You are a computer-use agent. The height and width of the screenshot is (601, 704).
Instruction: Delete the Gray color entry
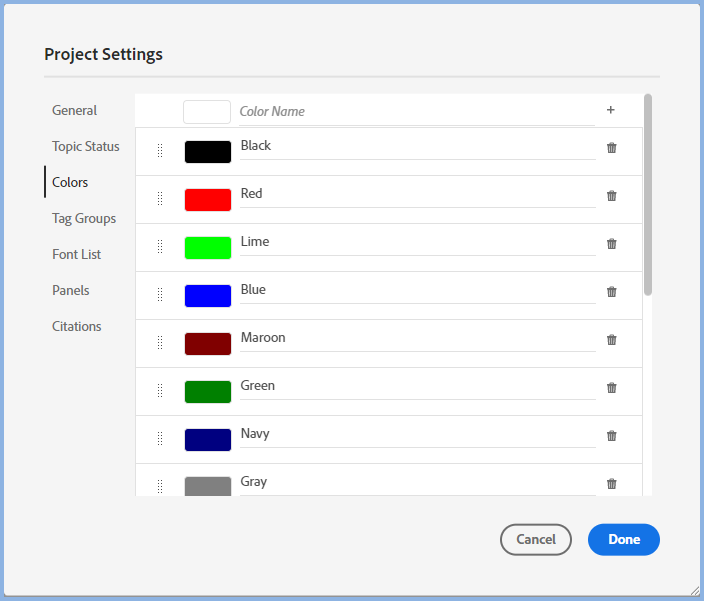[612, 484]
